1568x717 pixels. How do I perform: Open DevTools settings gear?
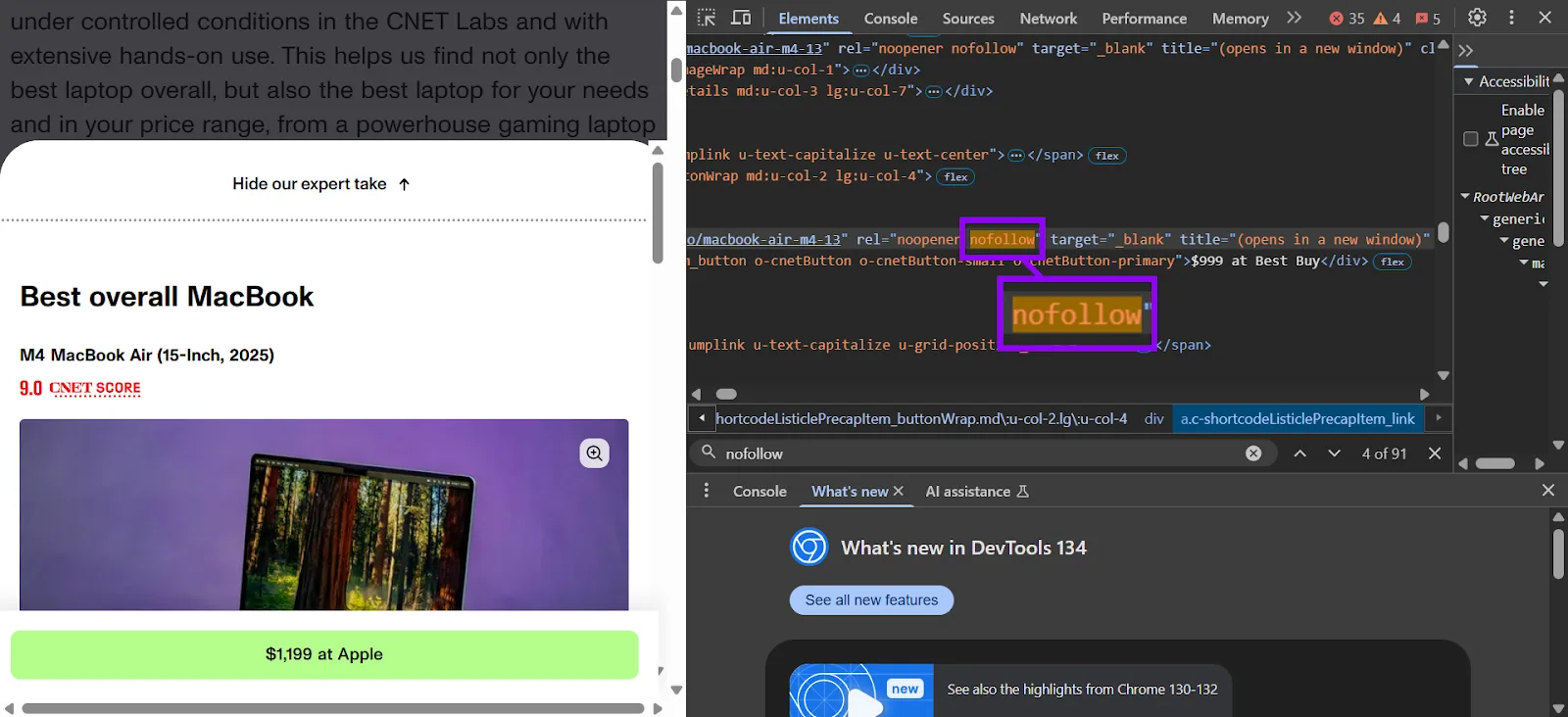click(x=1477, y=18)
